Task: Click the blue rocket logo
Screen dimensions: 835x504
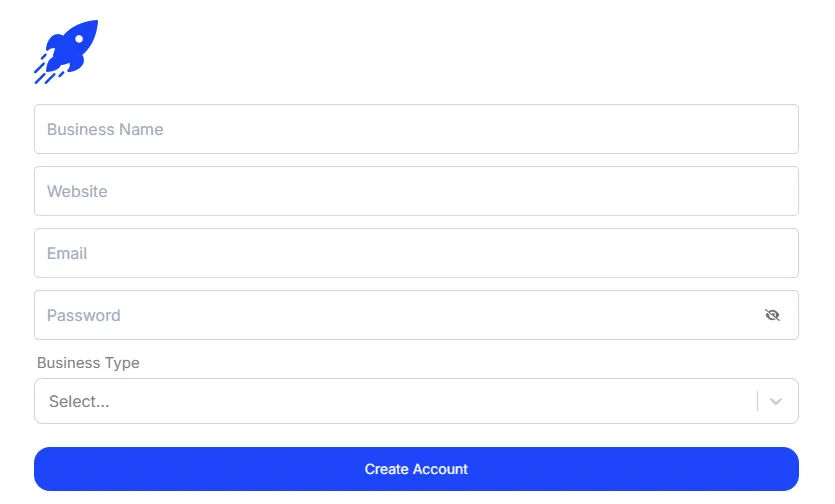Action: (66, 52)
